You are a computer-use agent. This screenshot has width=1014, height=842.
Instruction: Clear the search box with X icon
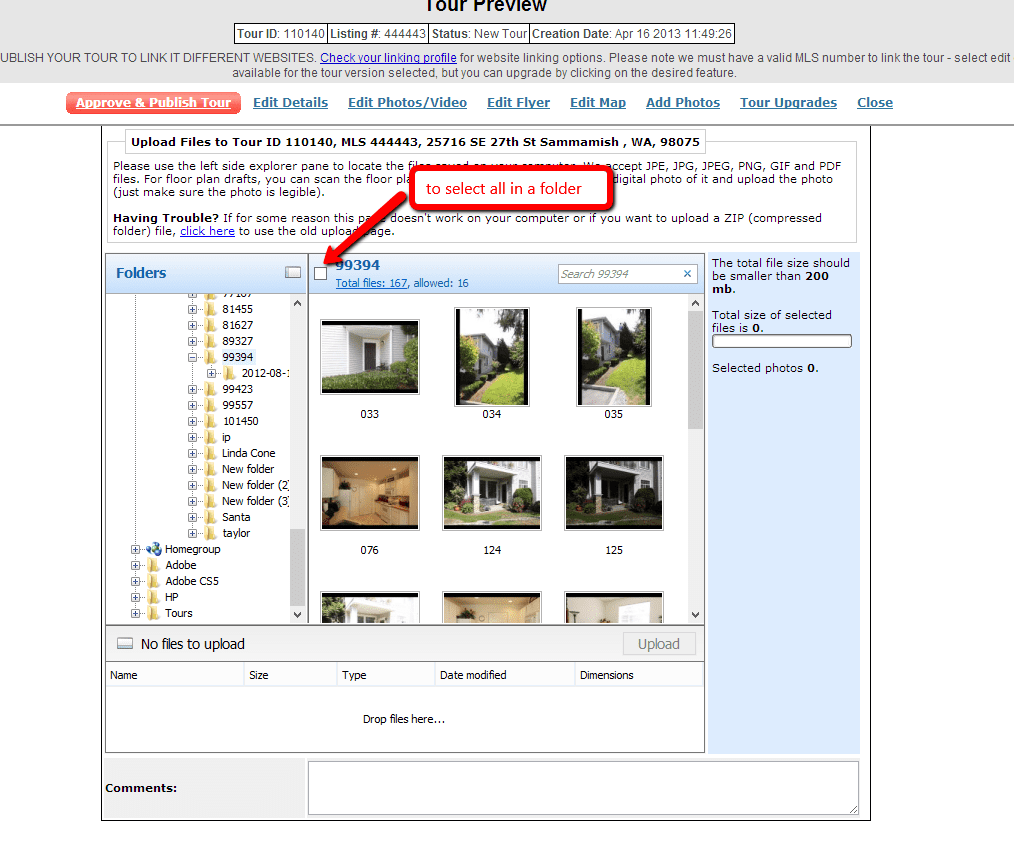687,274
